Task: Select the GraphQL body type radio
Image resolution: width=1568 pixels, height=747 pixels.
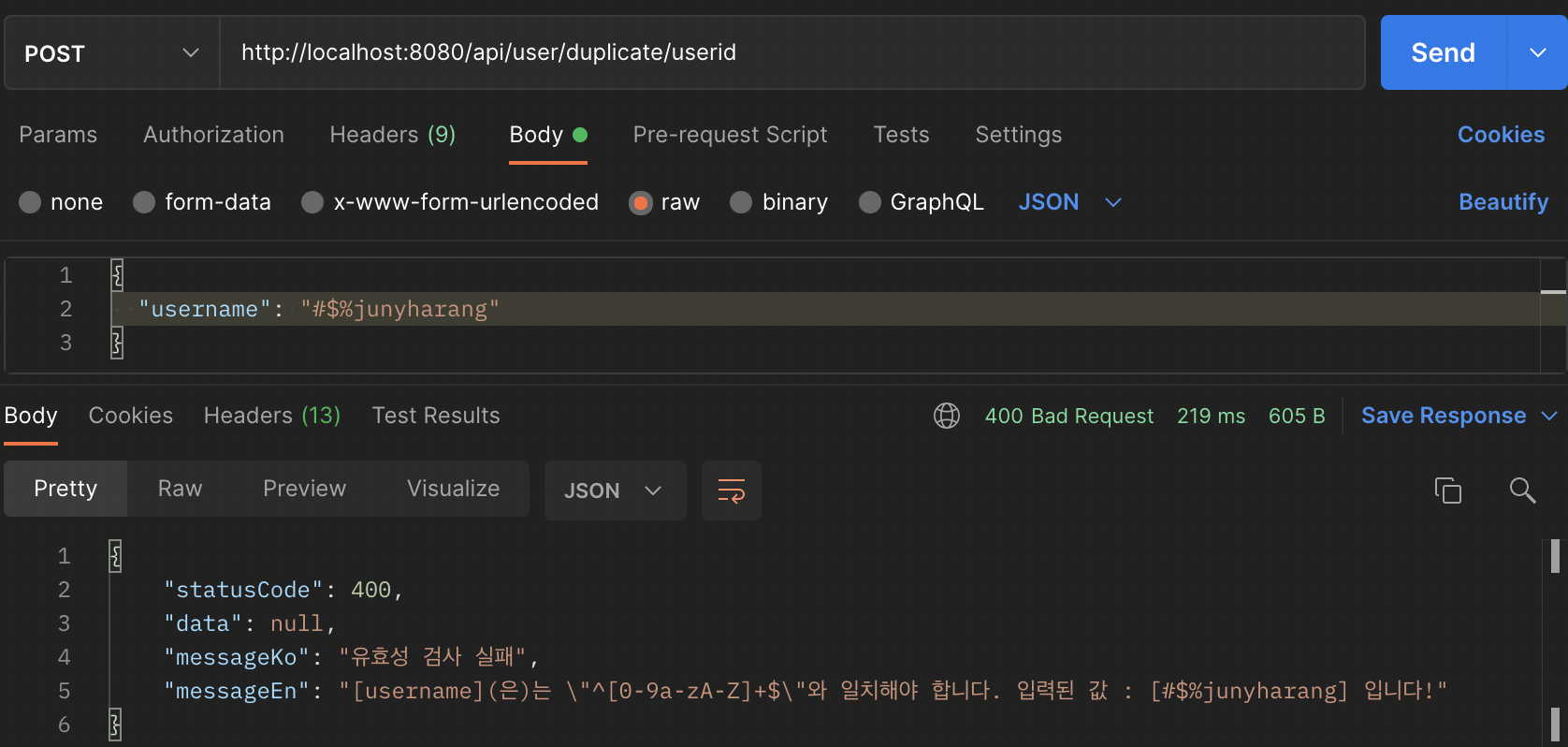Action: (x=870, y=202)
